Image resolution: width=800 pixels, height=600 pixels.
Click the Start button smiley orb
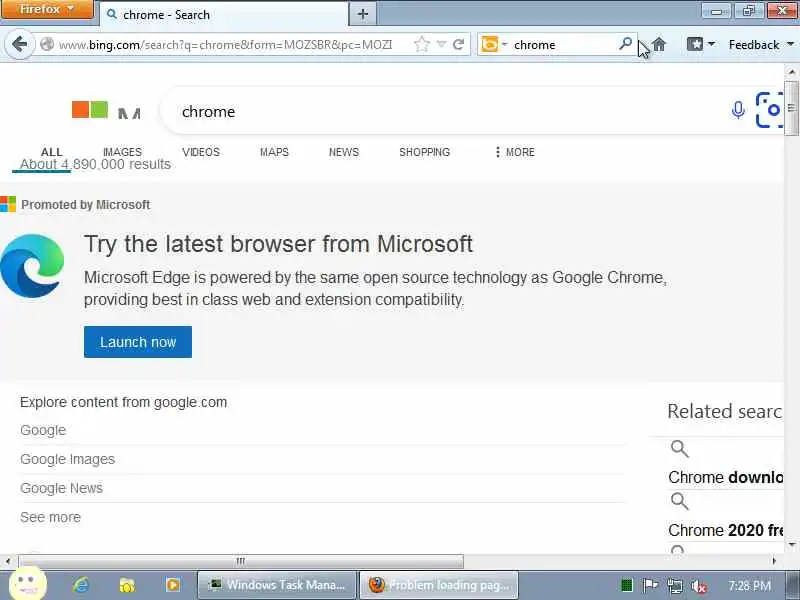pyautogui.click(x=27, y=583)
